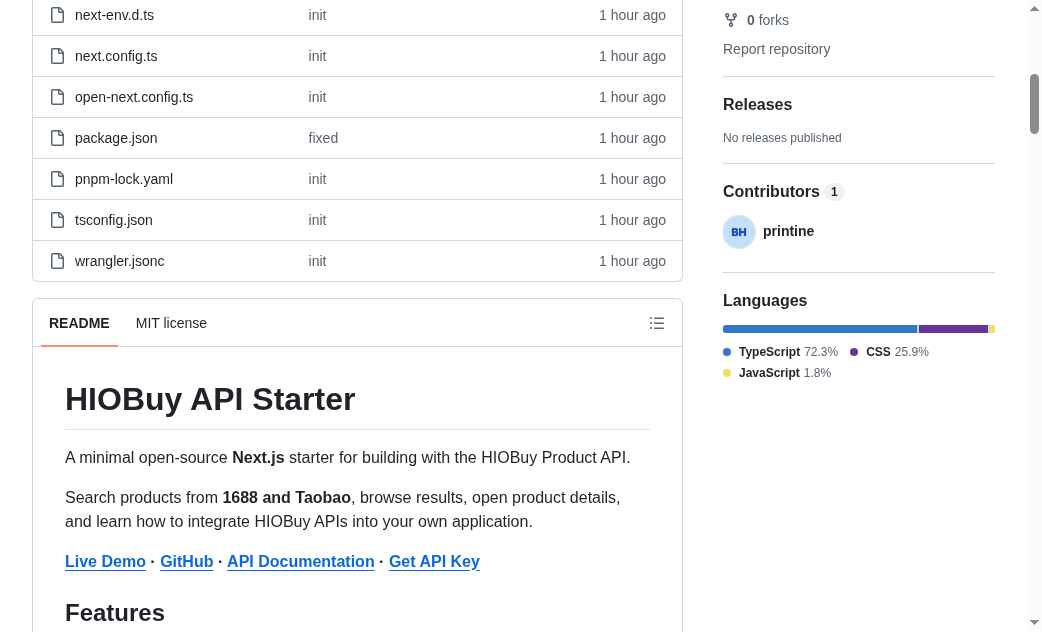Open the 'init' commit for next-env.d.ts

pos(317,15)
